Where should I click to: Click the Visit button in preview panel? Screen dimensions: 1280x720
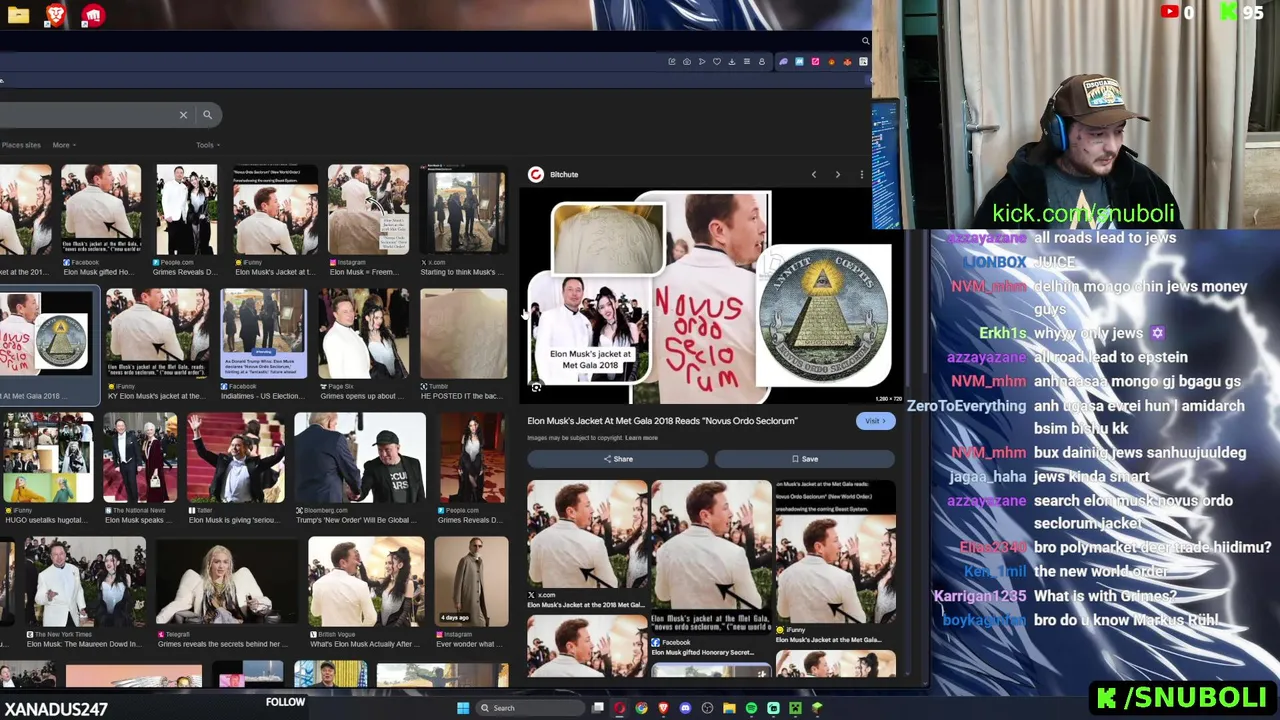tap(875, 421)
